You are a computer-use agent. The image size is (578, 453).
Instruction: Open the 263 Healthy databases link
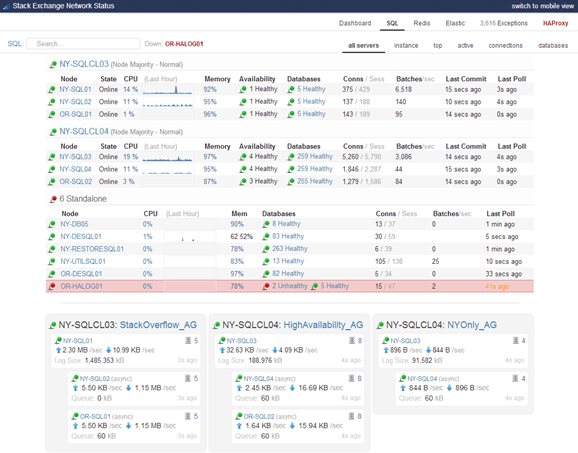pos(290,249)
